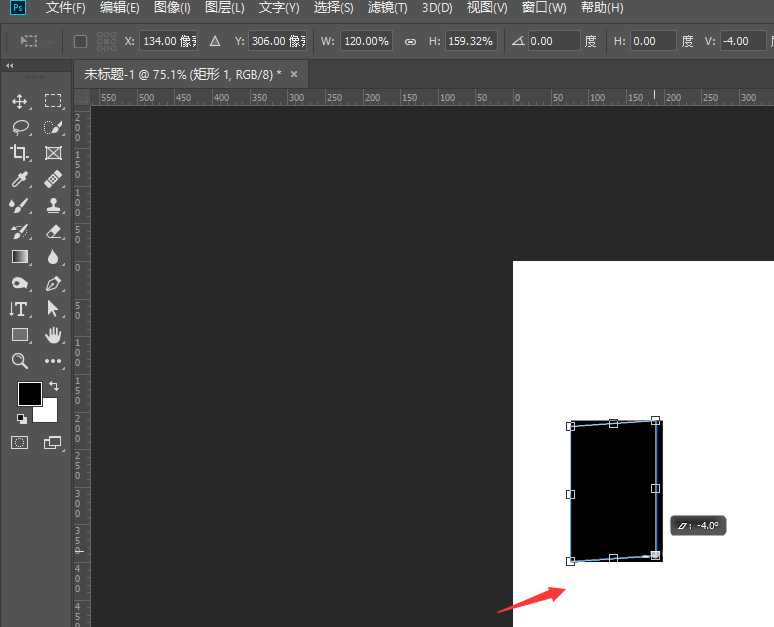774x627 pixels.
Task: Pick the Eyedropper tool
Action: point(19,179)
